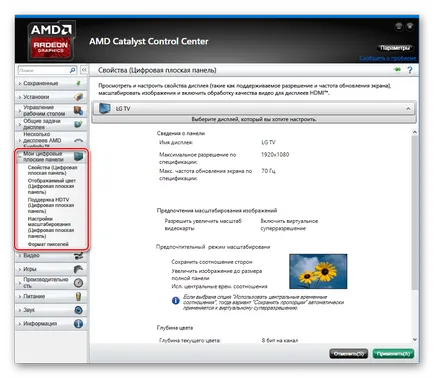The height and width of the screenshot is (378, 434).
Task: Select 'Включить виртуальное суперразрешение' option
Action: 289,224
